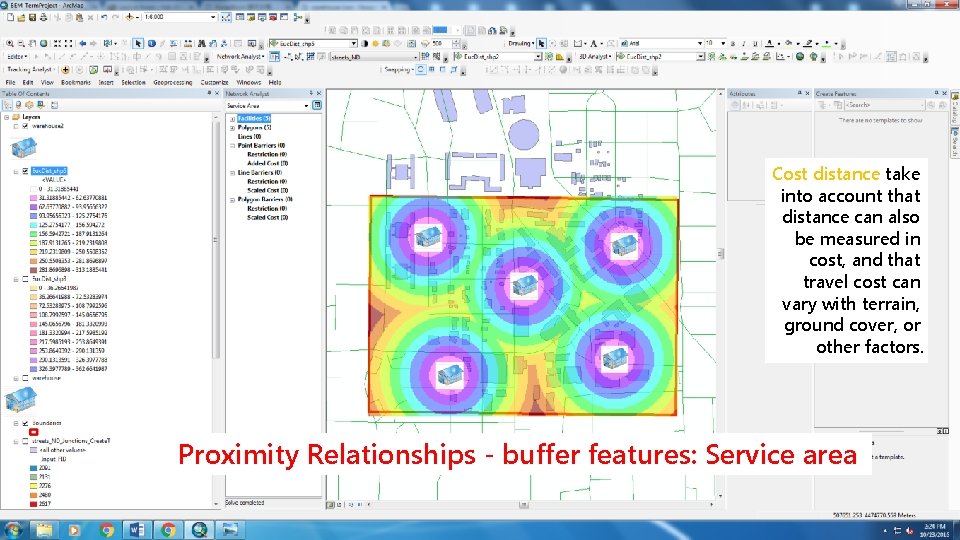The image size is (960, 540).
Task: Open a map document with folder icon
Action: pos(21,17)
